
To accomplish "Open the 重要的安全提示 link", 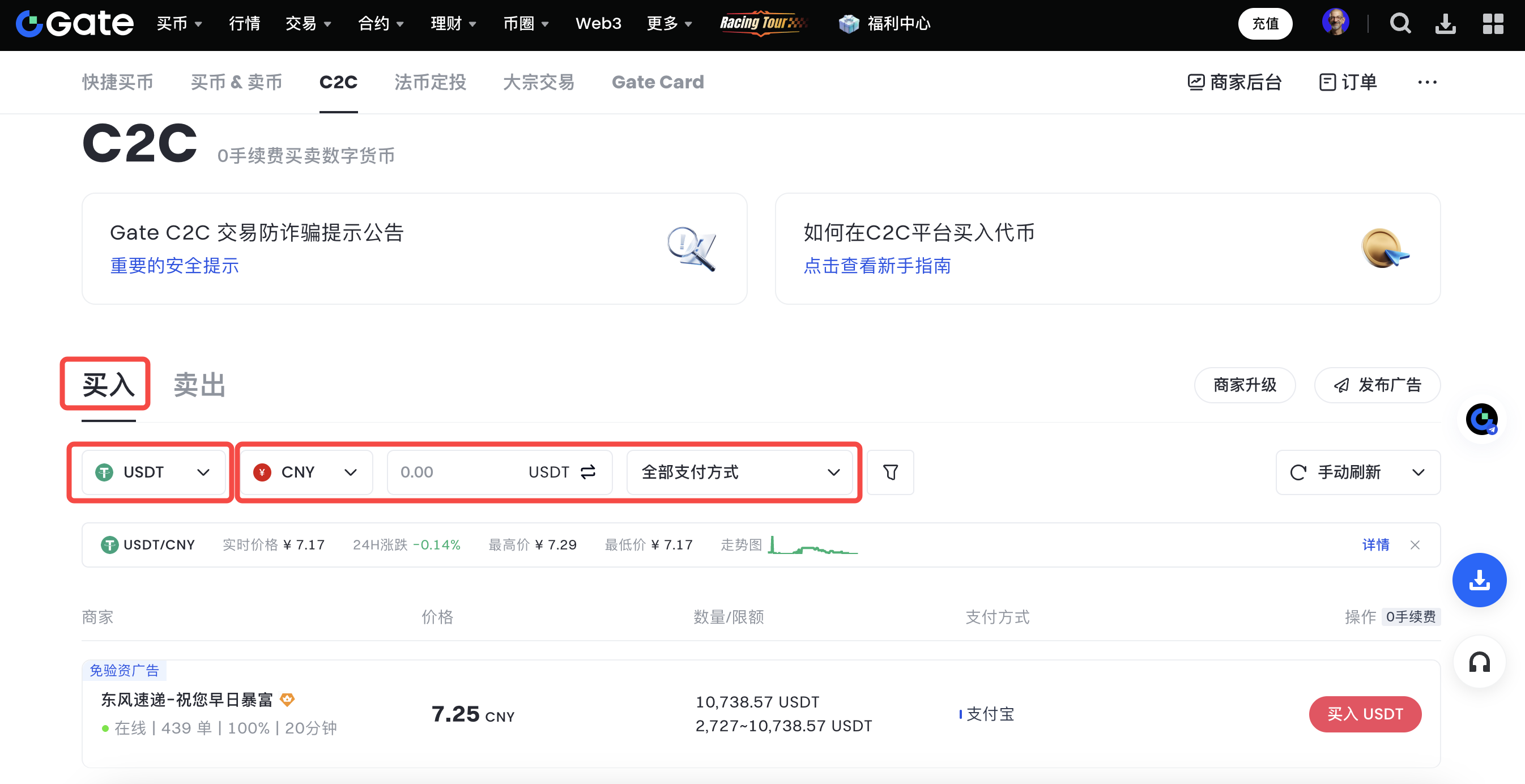I will [x=174, y=265].
